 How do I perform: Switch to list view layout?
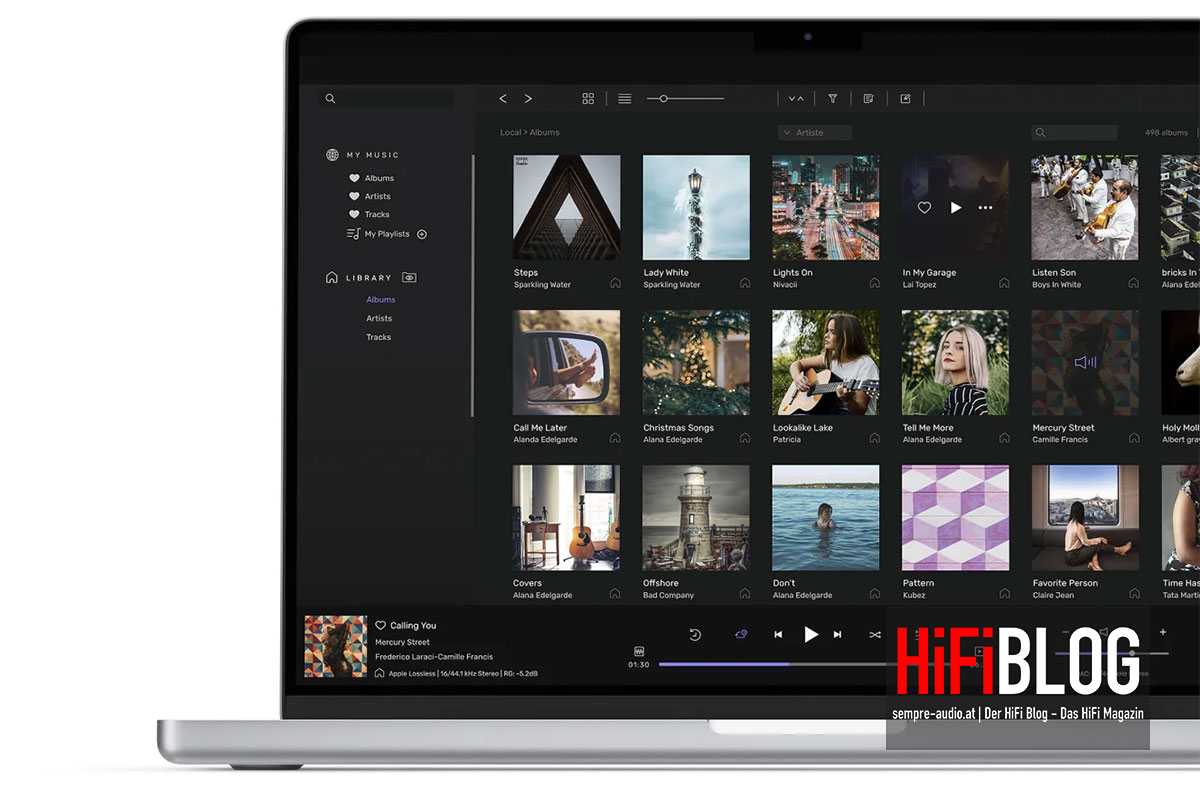click(625, 99)
